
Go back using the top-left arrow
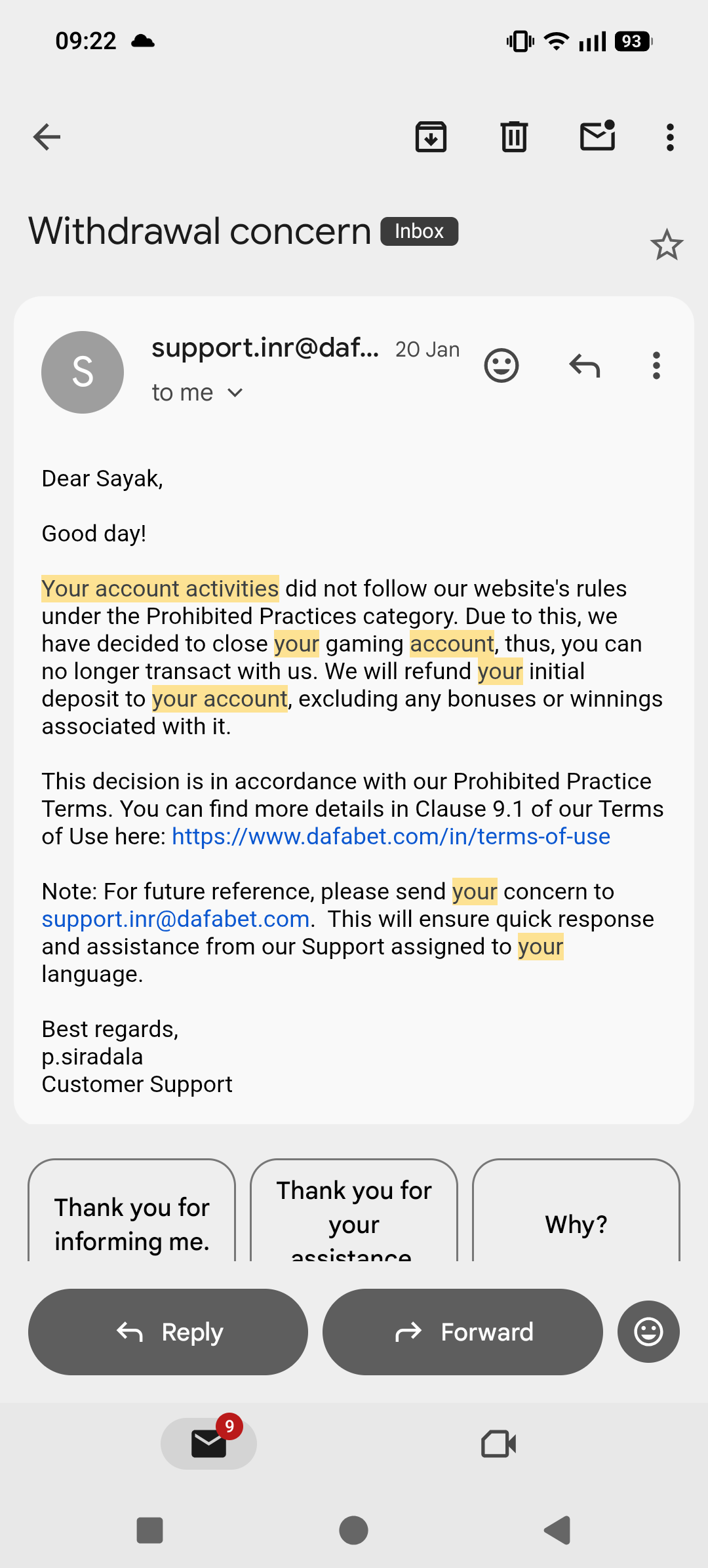click(47, 137)
